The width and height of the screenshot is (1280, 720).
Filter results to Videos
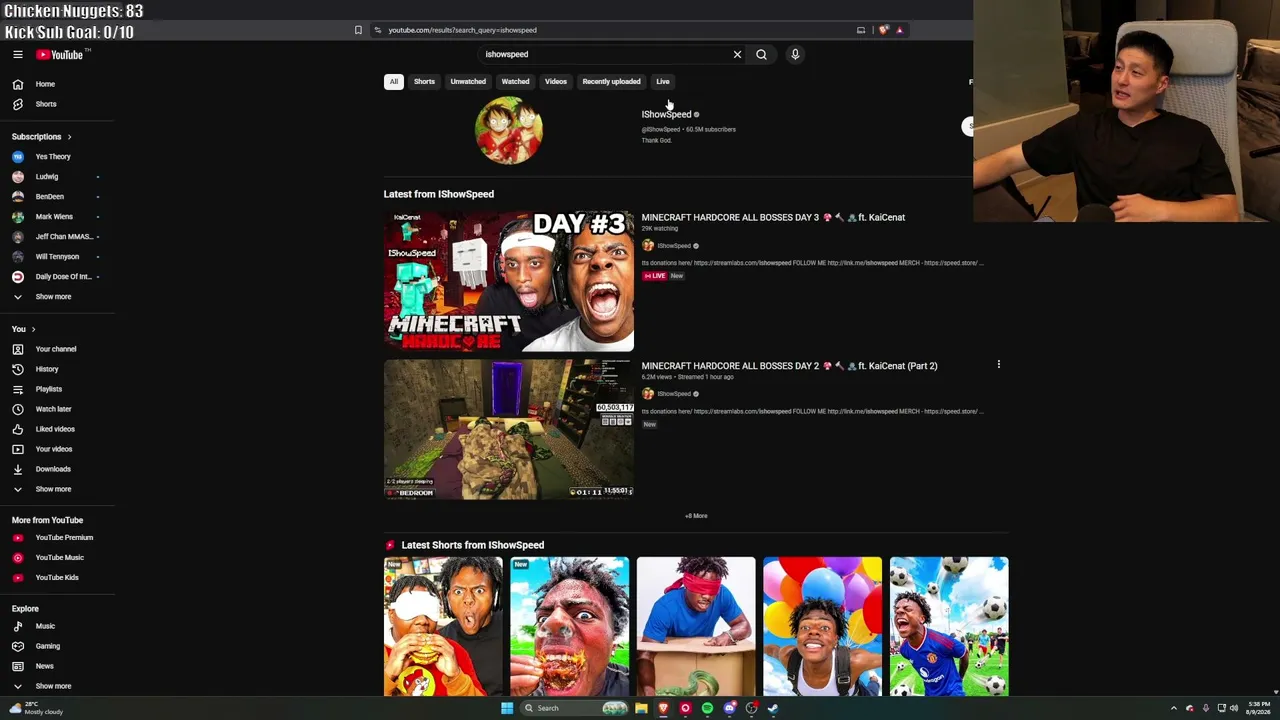point(556,82)
